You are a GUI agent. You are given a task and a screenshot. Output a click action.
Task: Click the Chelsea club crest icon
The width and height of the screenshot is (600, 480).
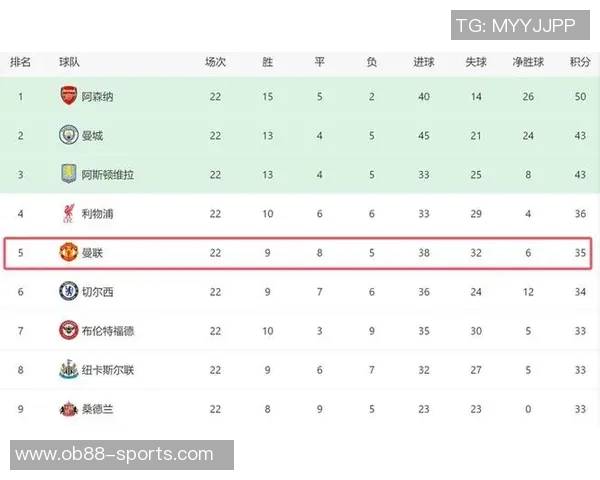(68, 292)
